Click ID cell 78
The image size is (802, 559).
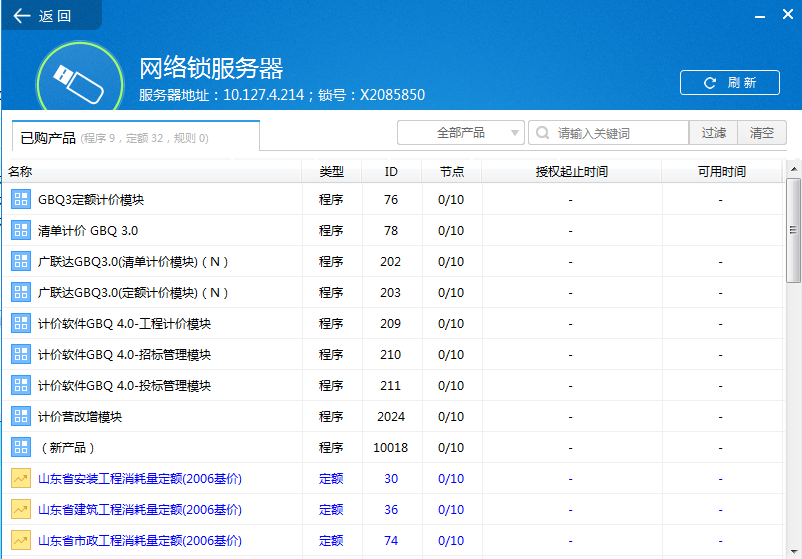391,231
